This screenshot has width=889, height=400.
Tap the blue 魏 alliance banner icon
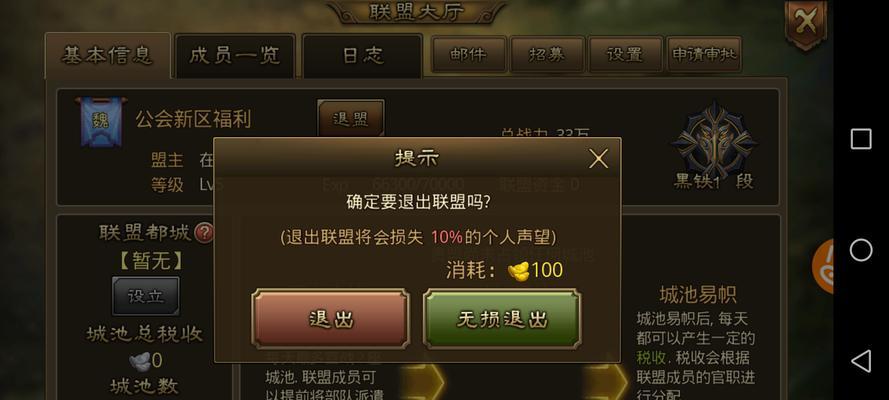click(100, 122)
